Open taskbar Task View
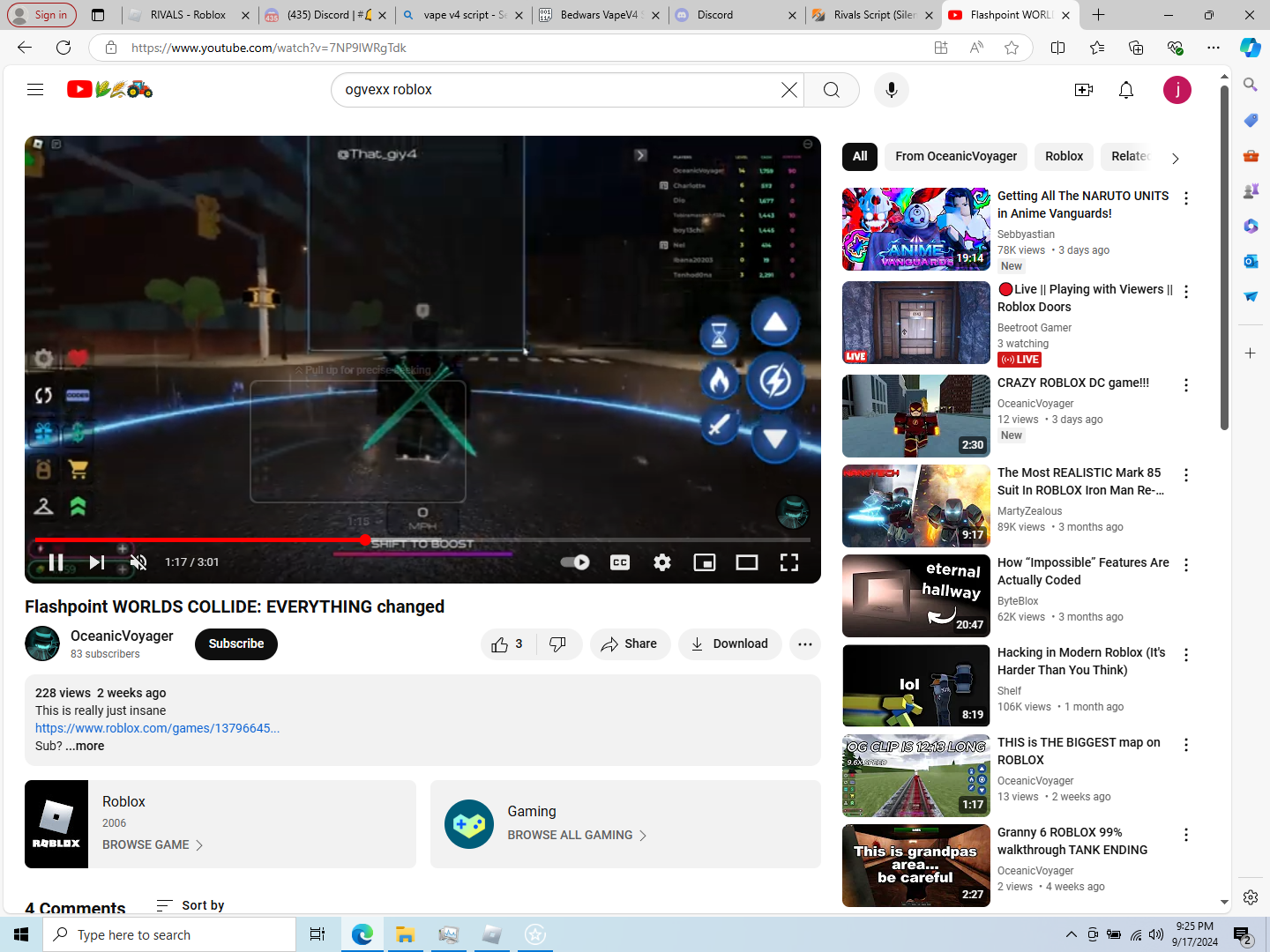This screenshot has width=1270, height=952. (317, 934)
